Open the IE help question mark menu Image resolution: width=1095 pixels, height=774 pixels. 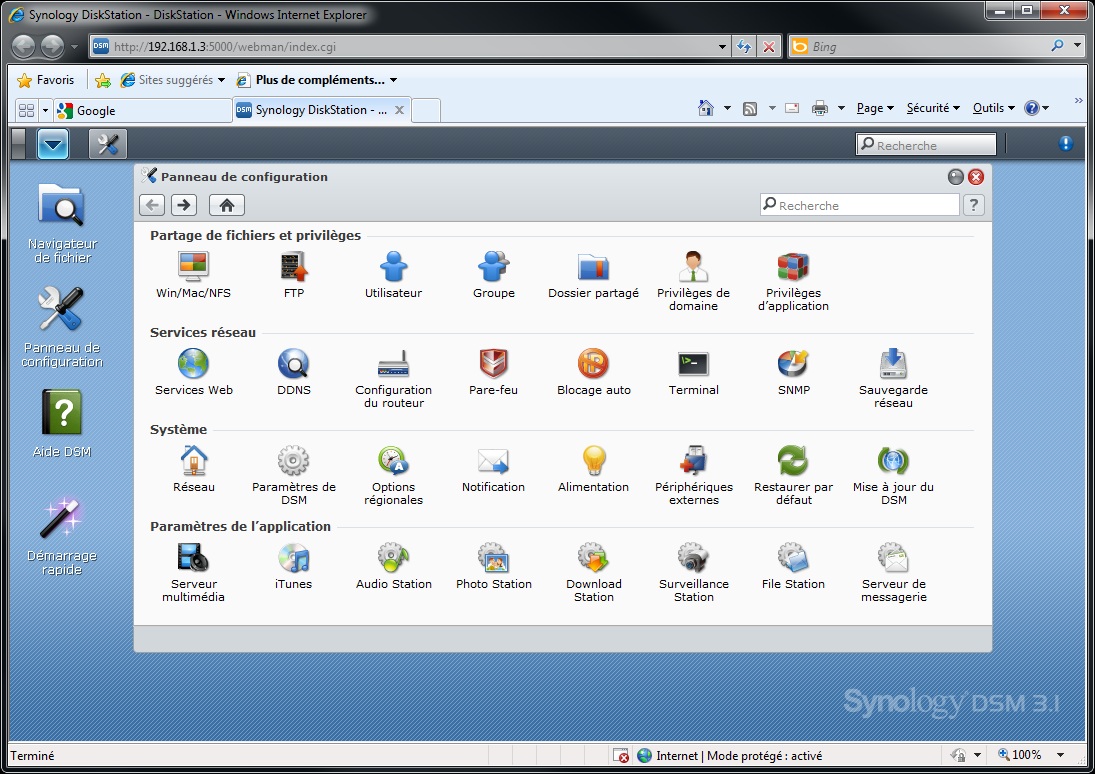tap(1036, 108)
